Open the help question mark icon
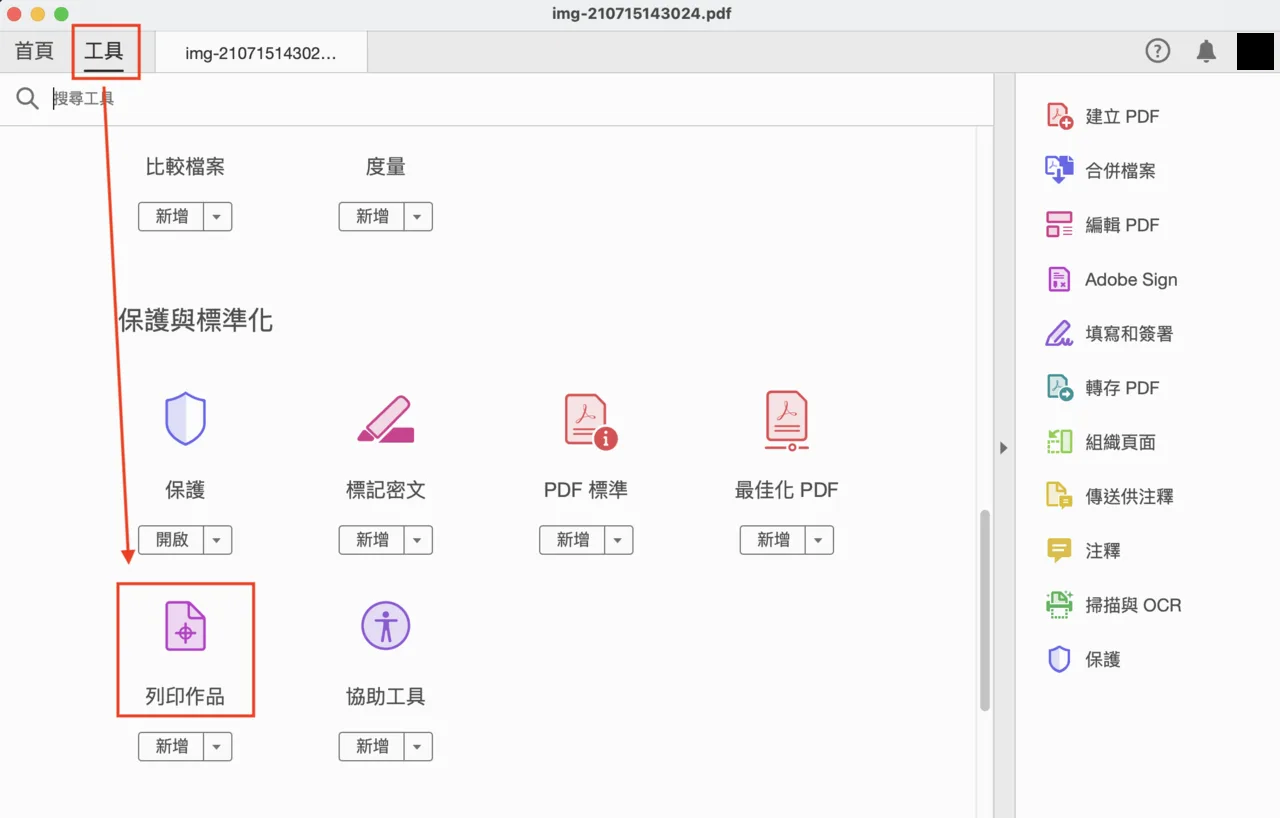The image size is (1280, 818). (1157, 51)
